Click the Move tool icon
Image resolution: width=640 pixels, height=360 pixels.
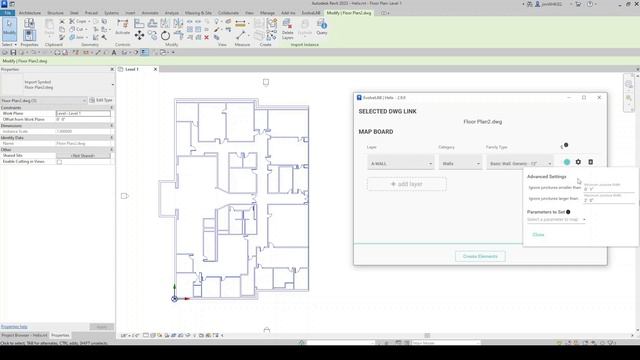click(139, 36)
